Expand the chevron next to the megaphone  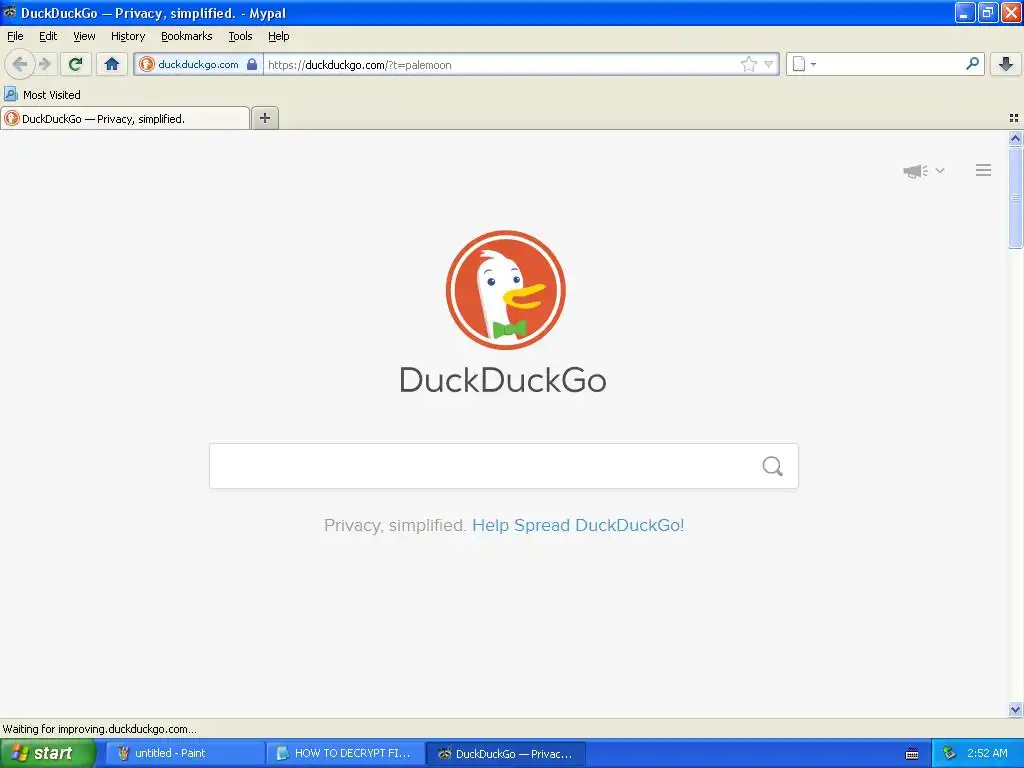tap(940, 170)
